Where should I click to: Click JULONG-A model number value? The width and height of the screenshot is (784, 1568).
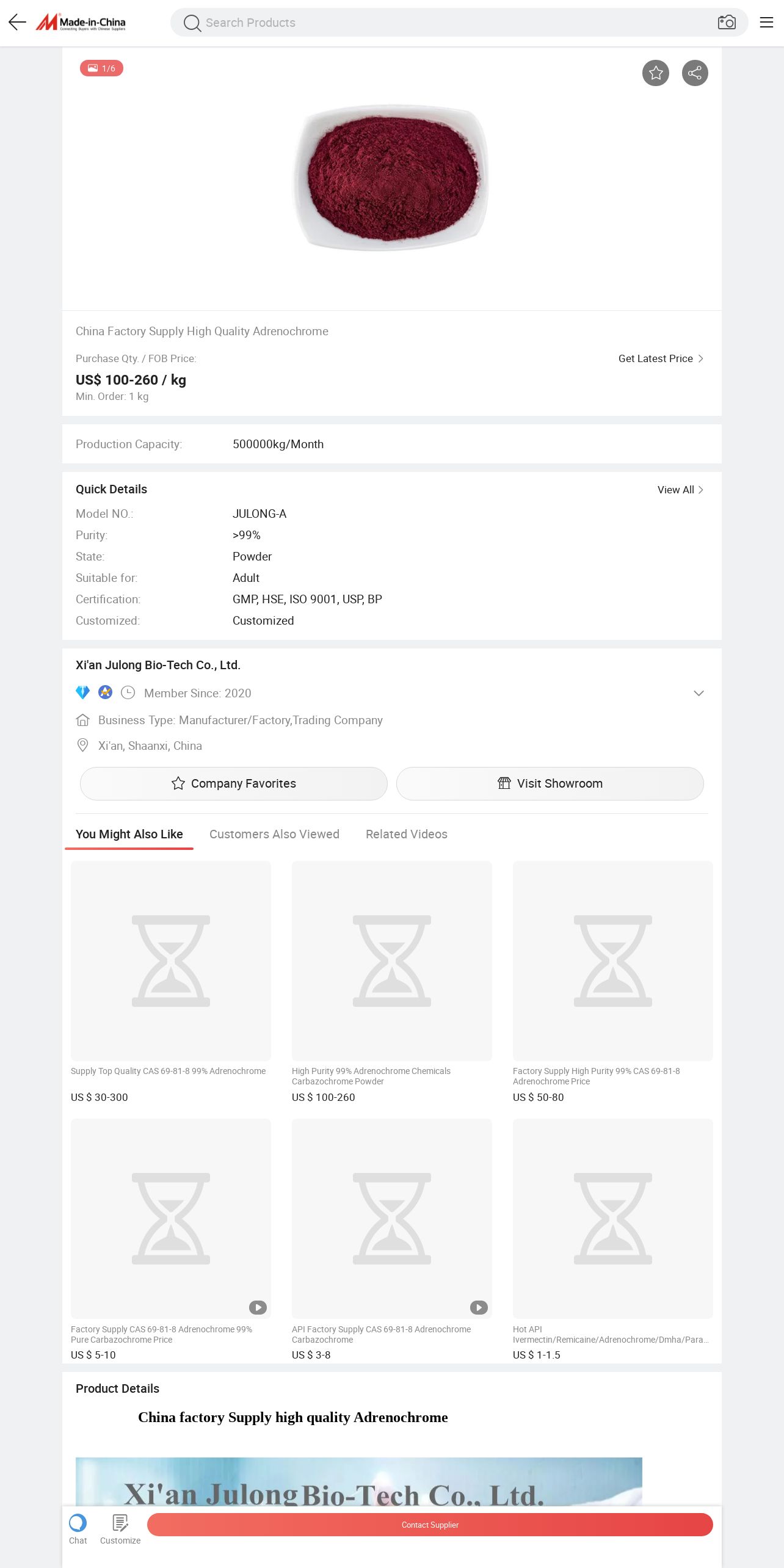[x=260, y=514]
